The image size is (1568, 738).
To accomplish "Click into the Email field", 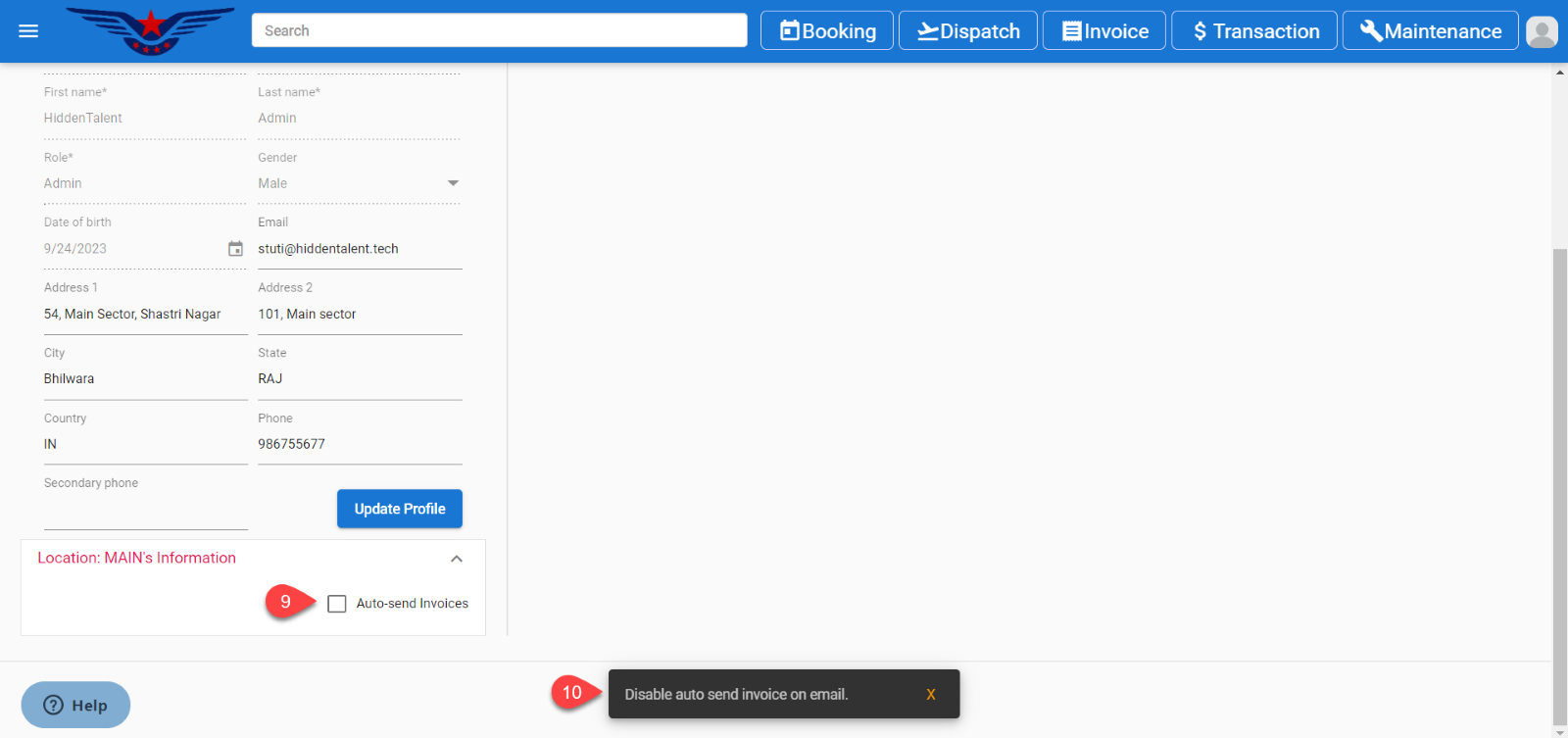I will click(x=359, y=249).
